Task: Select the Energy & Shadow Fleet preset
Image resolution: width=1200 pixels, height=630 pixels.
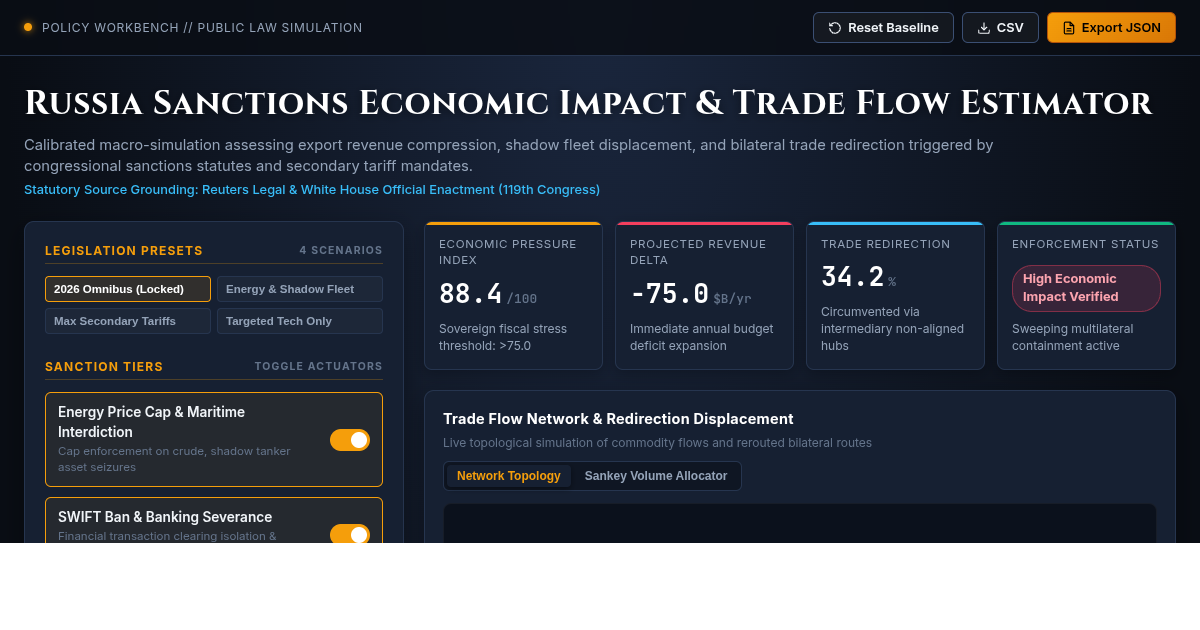Action: pyautogui.click(x=300, y=289)
